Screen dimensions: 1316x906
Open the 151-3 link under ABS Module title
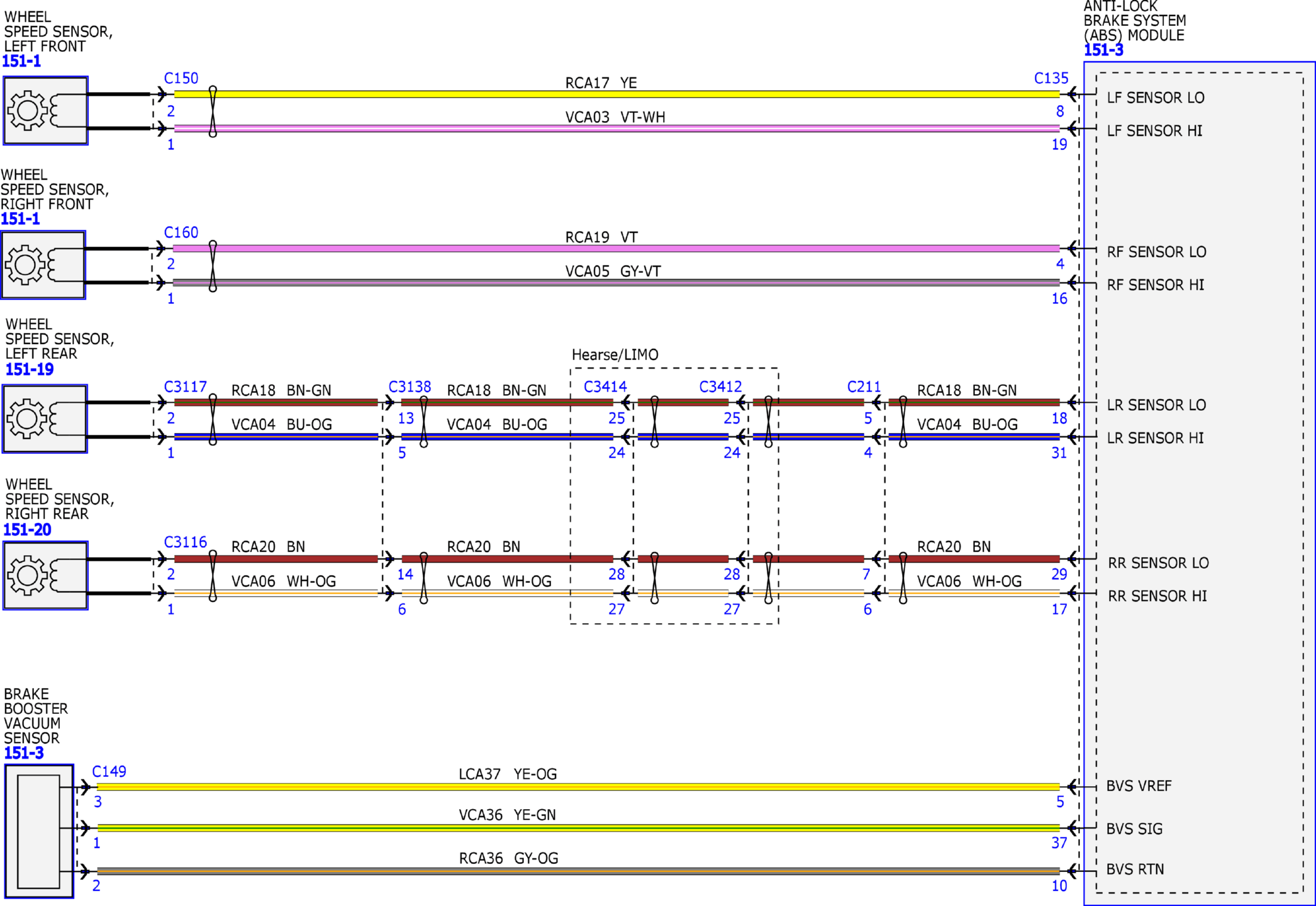[1103, 50]
